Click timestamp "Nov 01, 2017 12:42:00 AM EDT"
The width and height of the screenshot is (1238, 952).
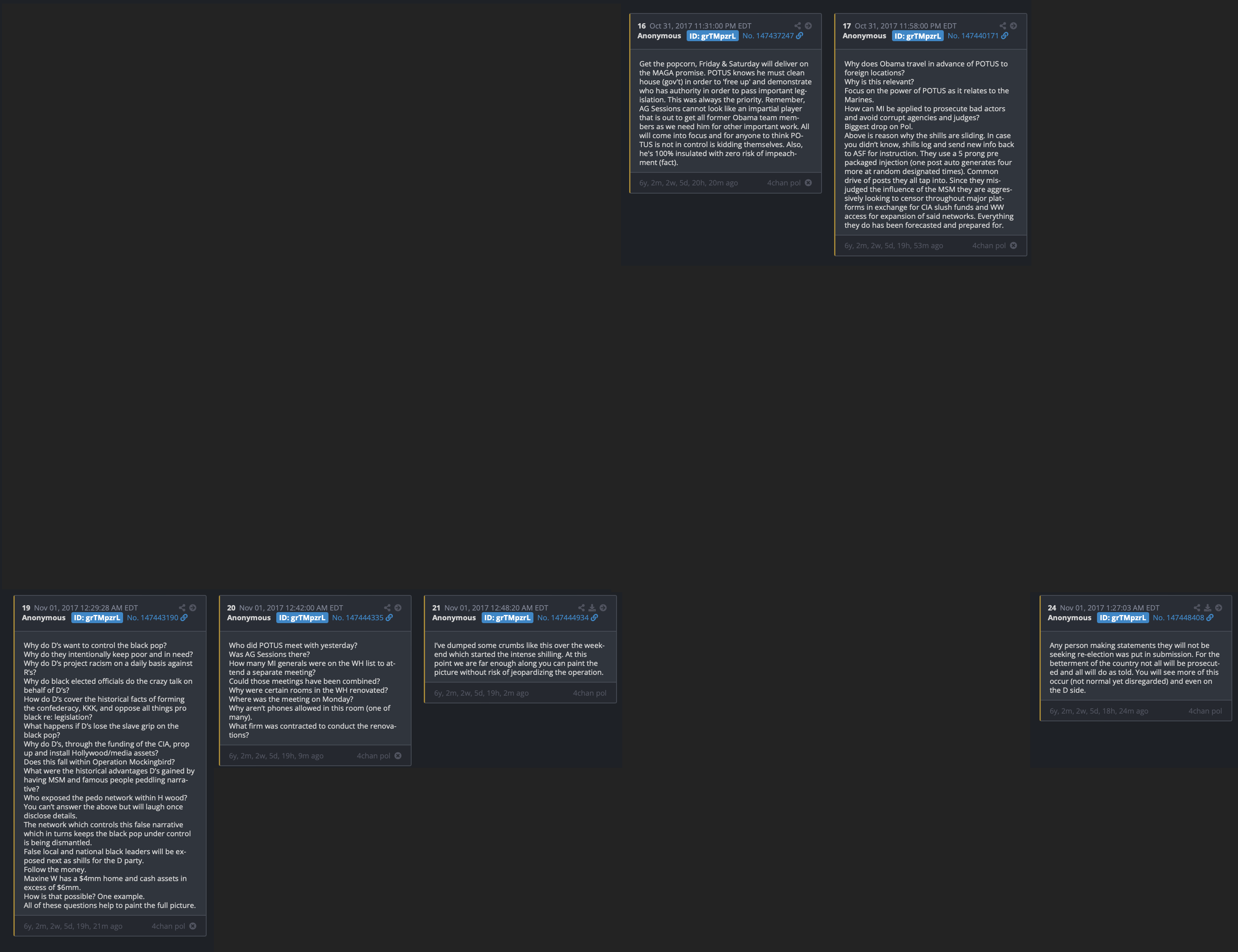pyautogui.click(x=291, y=608)
